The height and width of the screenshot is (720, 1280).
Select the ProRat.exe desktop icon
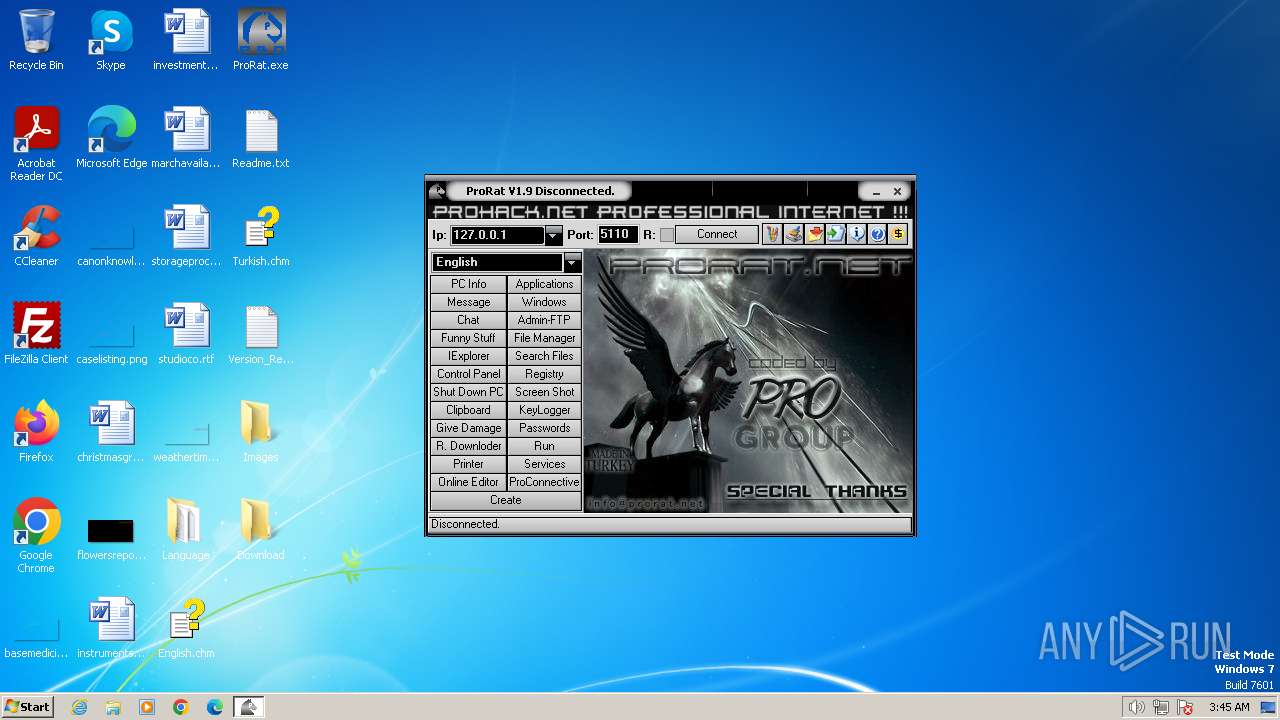[x=261, y=40]
